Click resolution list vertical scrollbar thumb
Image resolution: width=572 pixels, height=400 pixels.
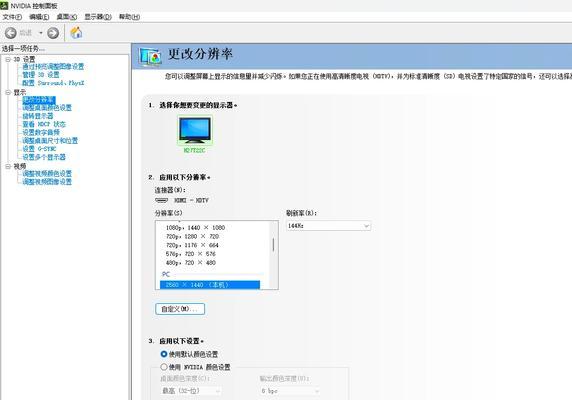coord(273,245)
